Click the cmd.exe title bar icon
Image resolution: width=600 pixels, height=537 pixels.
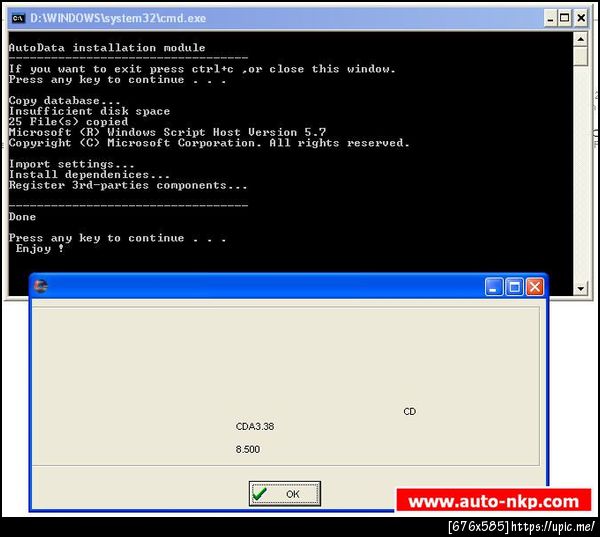(x=18, y=18)
